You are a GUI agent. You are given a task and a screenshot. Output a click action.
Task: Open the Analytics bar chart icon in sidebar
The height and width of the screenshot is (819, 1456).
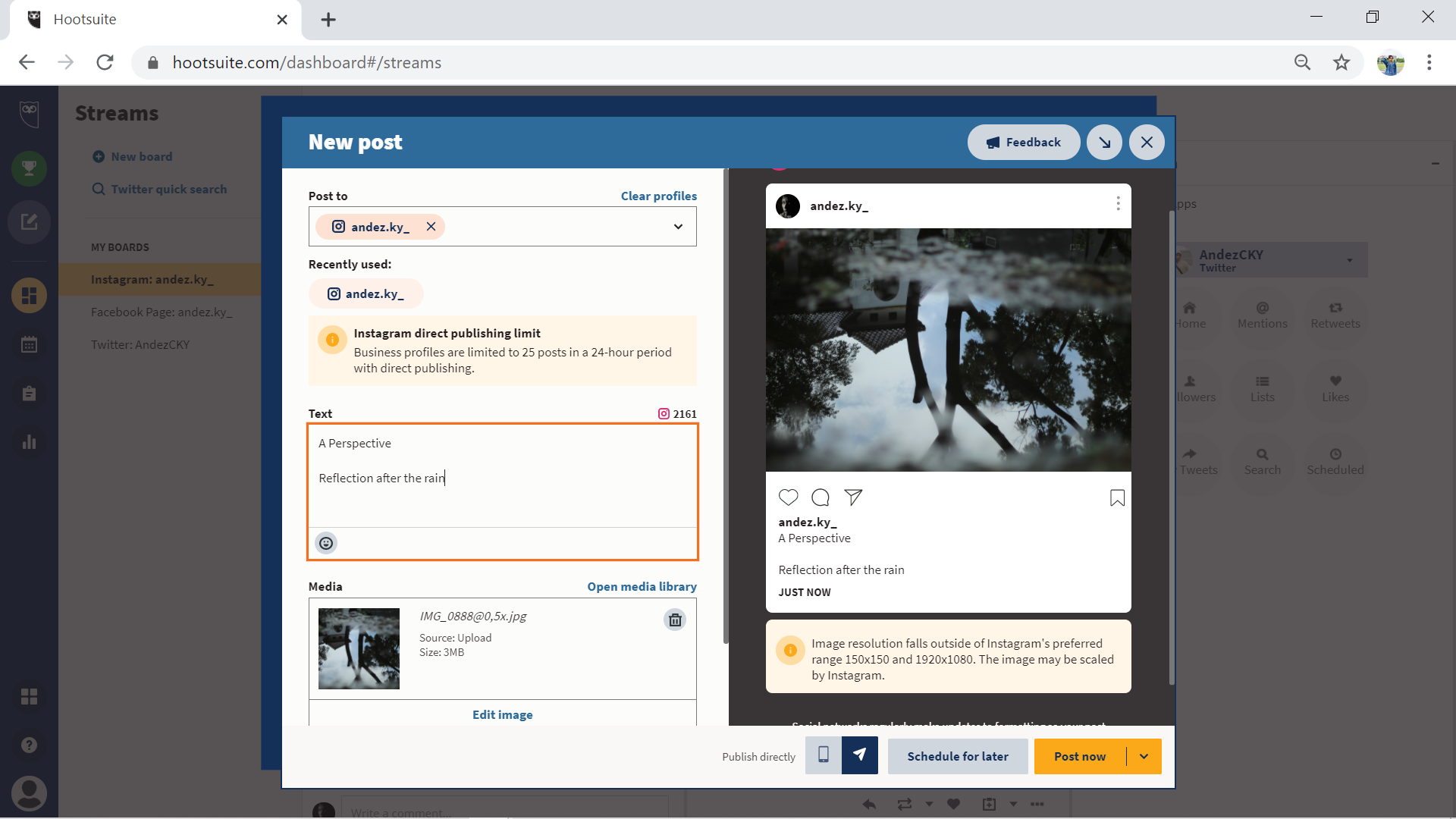[29, 442]
